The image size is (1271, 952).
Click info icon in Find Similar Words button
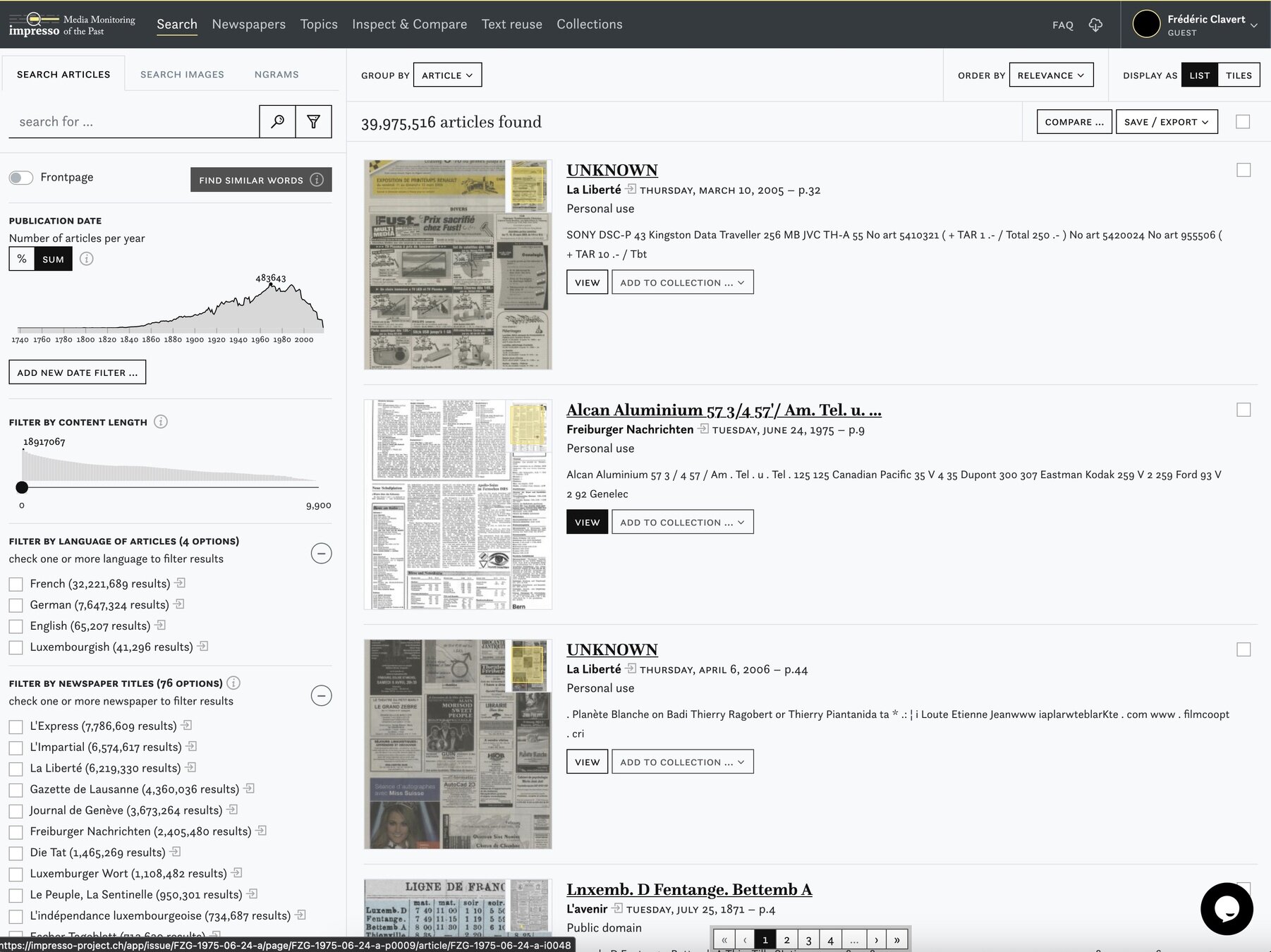click(x=317, y=180)
